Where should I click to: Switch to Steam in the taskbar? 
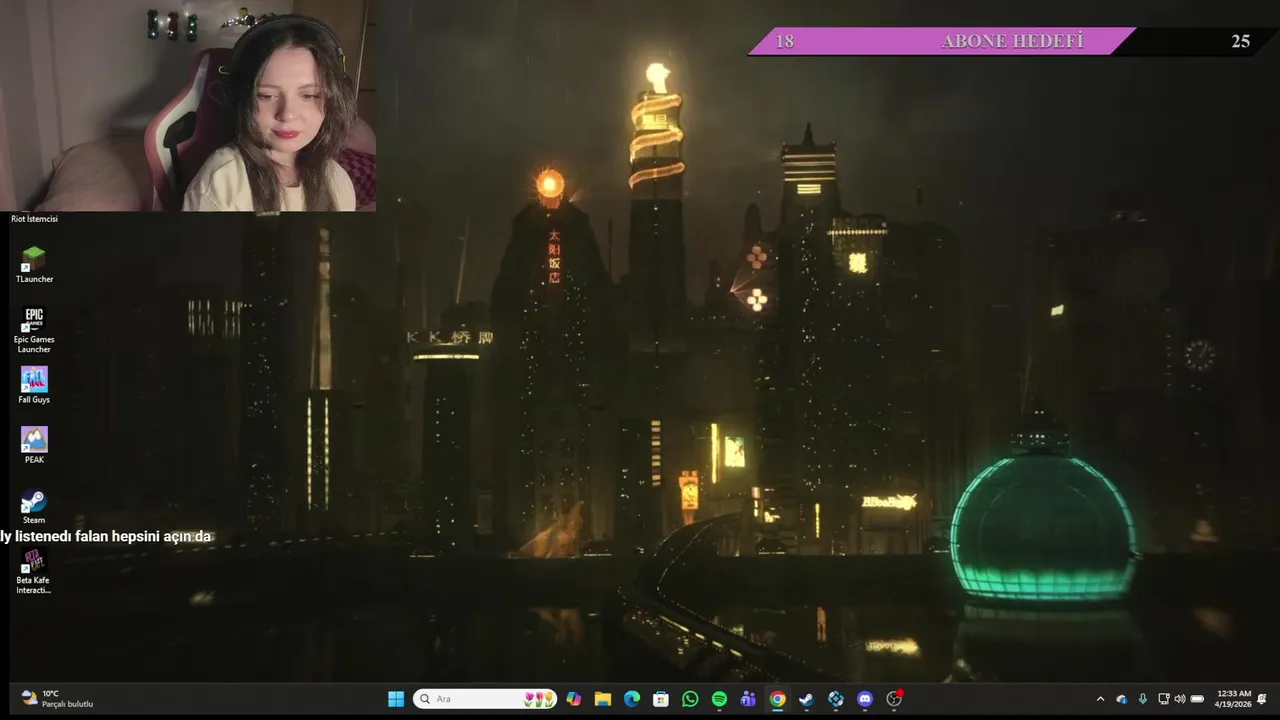806,699
